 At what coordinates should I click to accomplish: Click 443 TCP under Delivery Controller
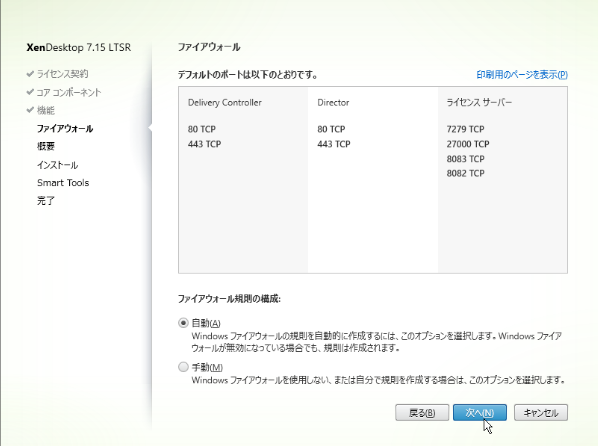tap(204, 144)
